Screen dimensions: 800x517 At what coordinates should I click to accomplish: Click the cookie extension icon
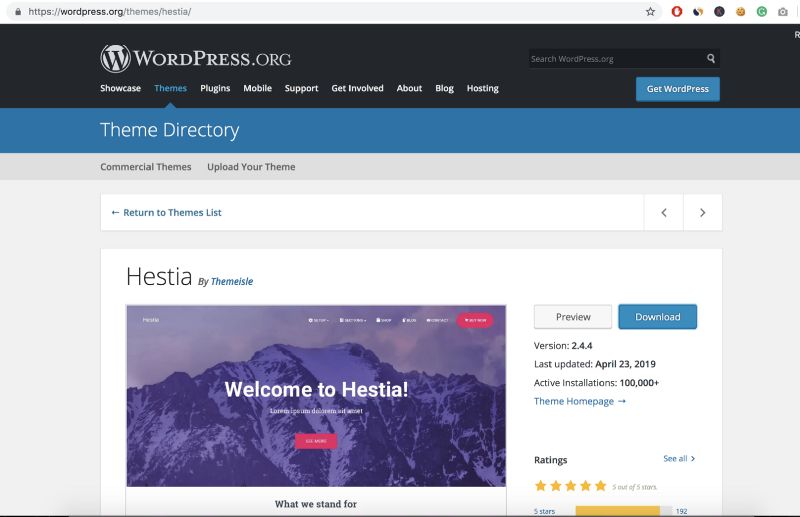(740, 11)
